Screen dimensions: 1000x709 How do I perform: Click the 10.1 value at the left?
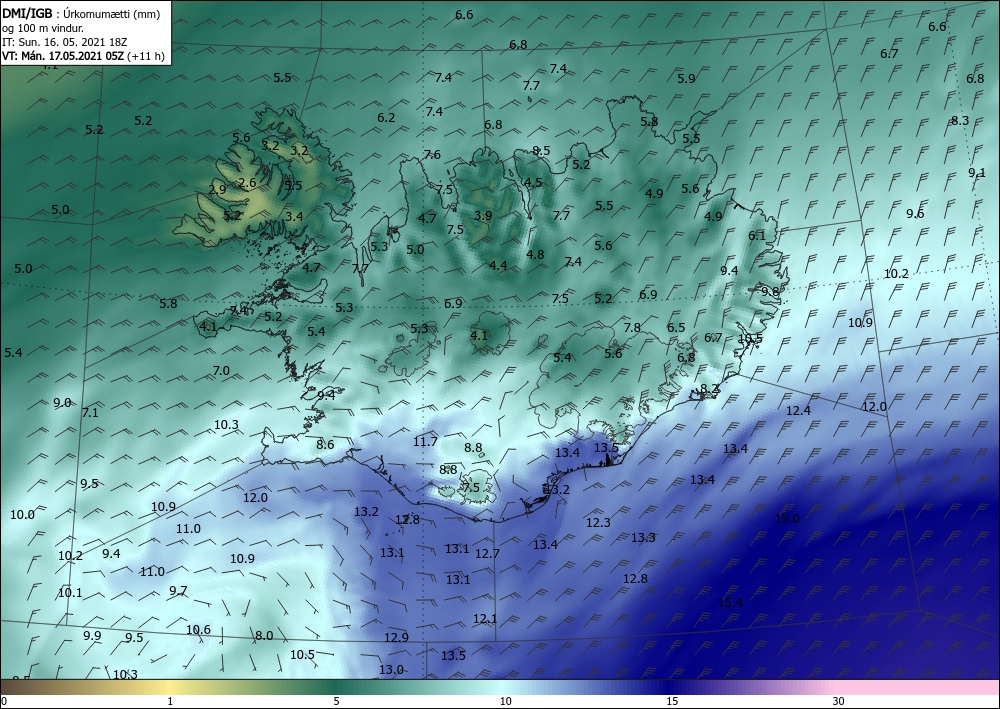[x=70, y=593]
